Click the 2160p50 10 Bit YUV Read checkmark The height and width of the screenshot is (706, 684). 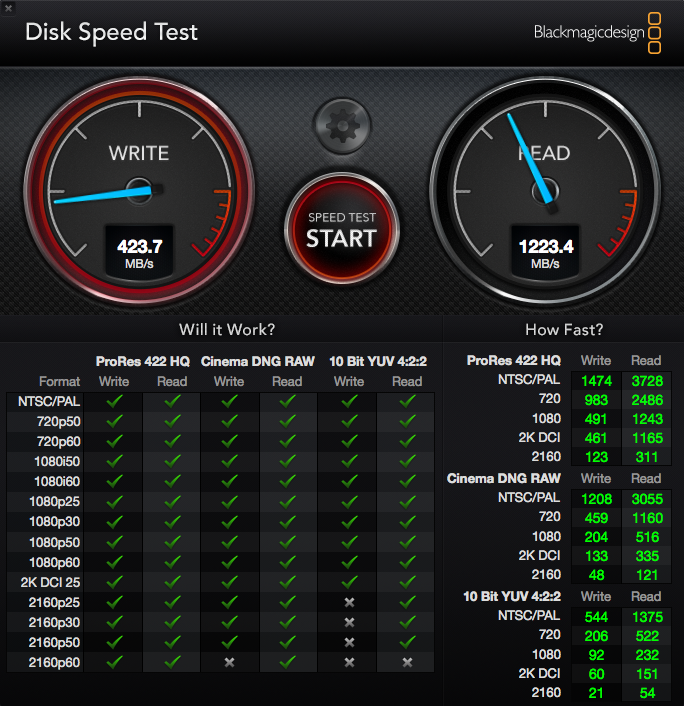click(x=407, y=642)
